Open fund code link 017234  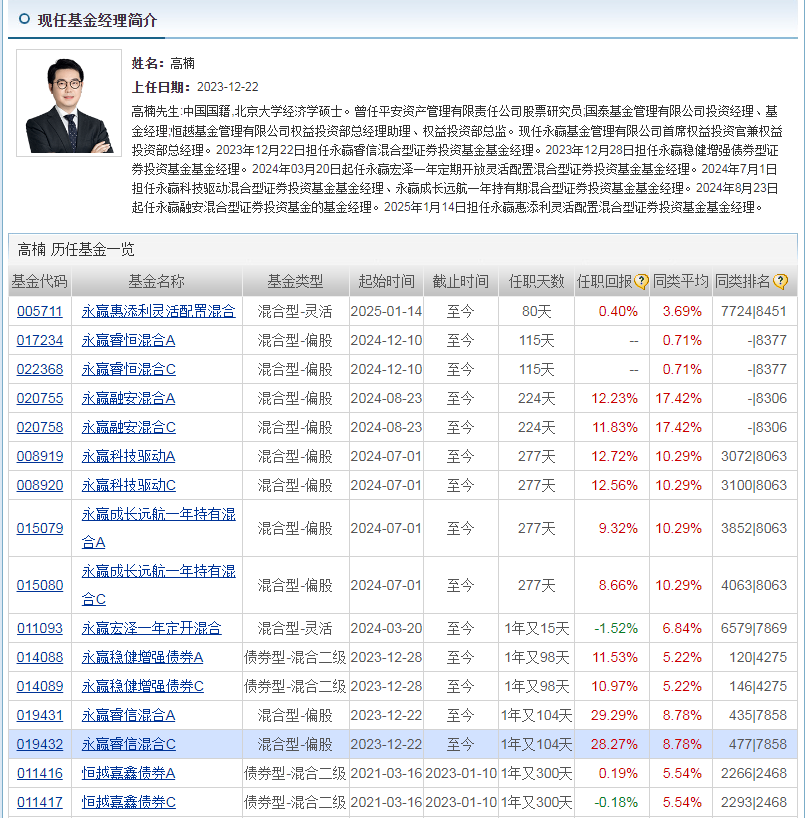point(40,341)
